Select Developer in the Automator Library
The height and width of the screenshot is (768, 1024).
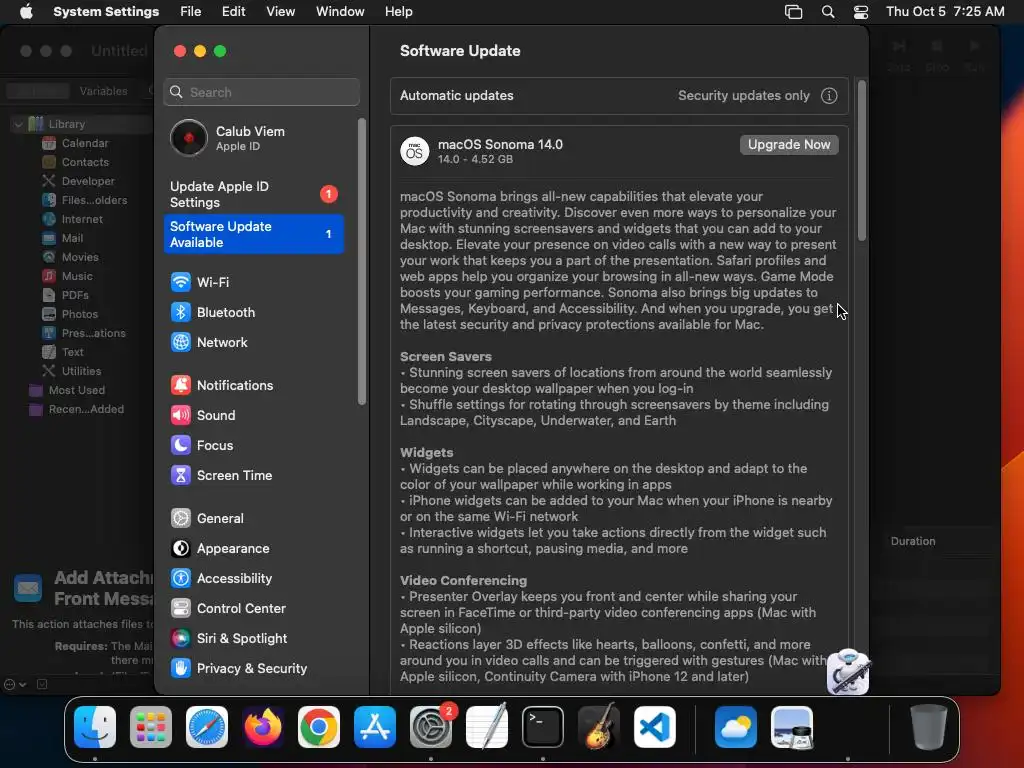tap(88, 181)
